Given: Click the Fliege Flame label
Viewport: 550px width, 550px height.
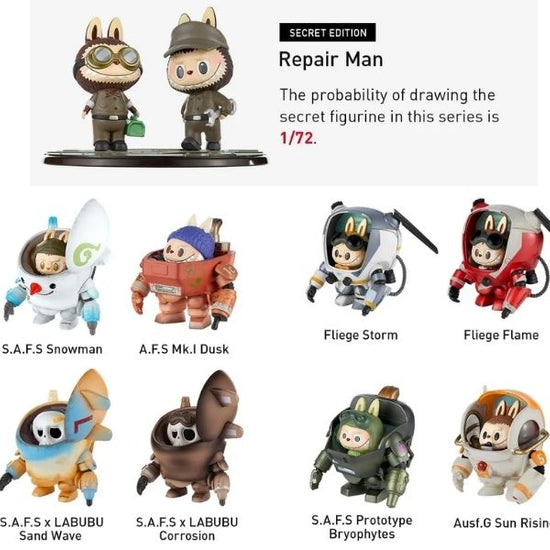Looking at the screenshot, I should pyautogui.click(x=501, y=335).
